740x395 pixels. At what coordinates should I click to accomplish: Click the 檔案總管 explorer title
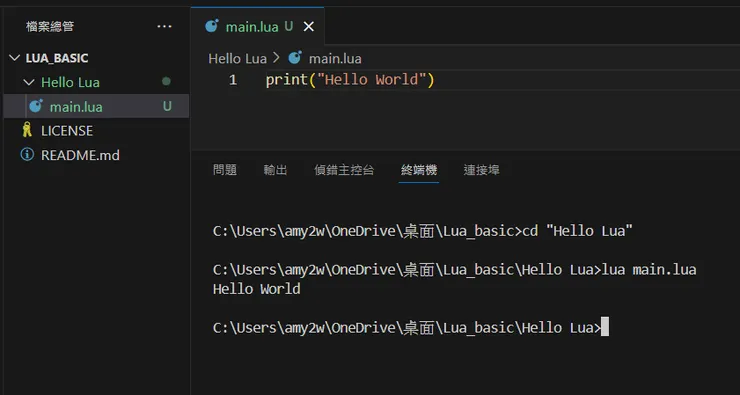[x=50, y=26]
